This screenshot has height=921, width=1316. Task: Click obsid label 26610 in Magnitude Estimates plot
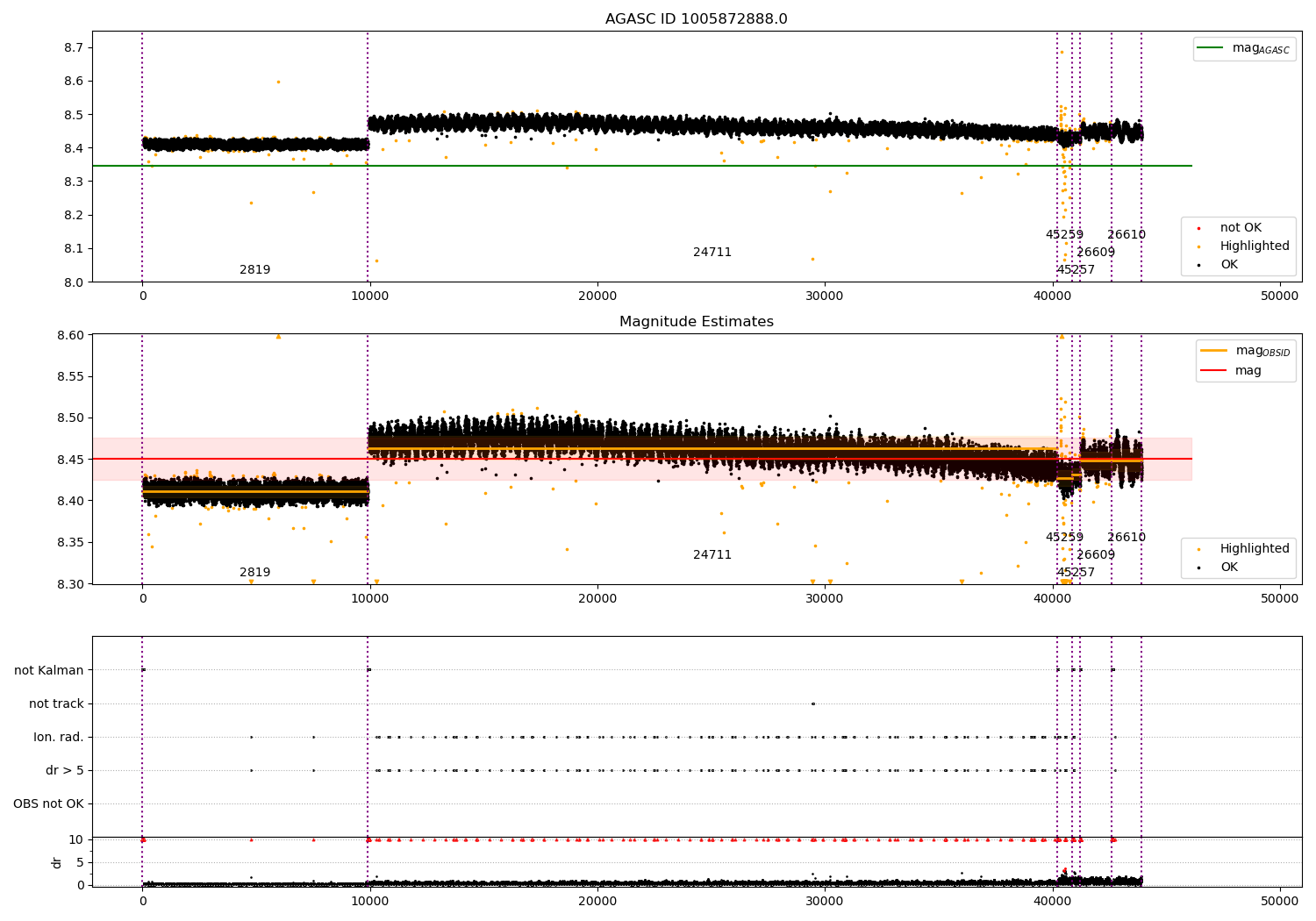tap(1126, 538)
